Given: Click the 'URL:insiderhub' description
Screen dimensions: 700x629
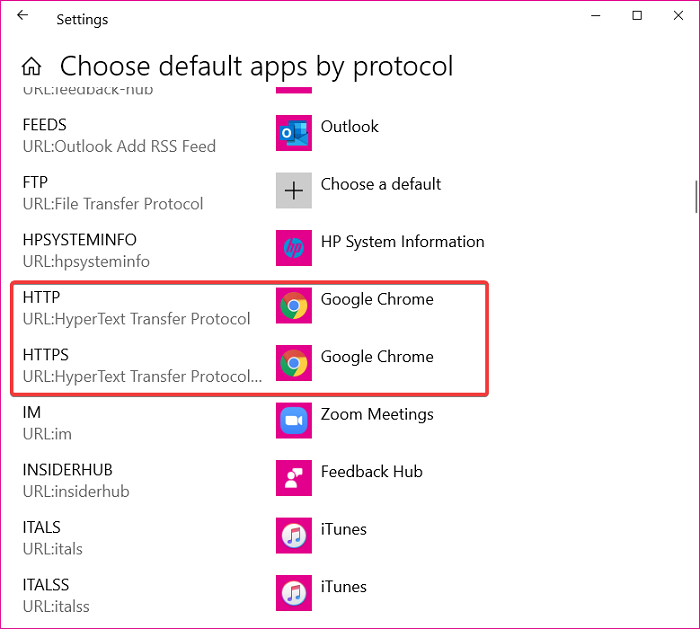Looking at the screenshot, I should click(76, 492).
